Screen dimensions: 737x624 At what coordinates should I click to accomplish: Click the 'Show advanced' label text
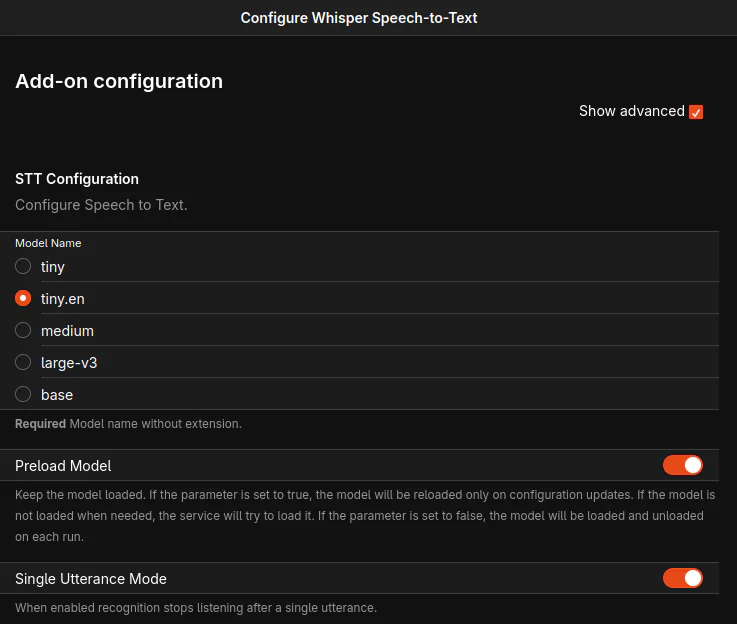click(x=632, y=111)
